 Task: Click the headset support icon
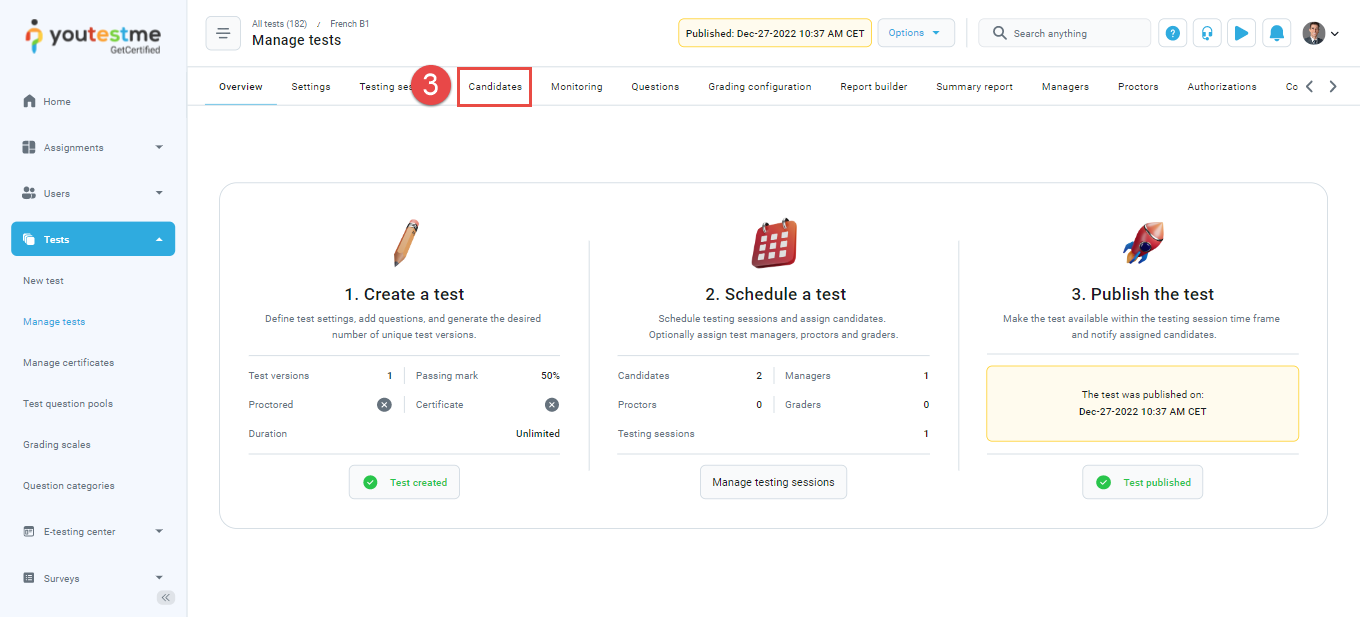pyautogui.click(x=1207, y=33)
